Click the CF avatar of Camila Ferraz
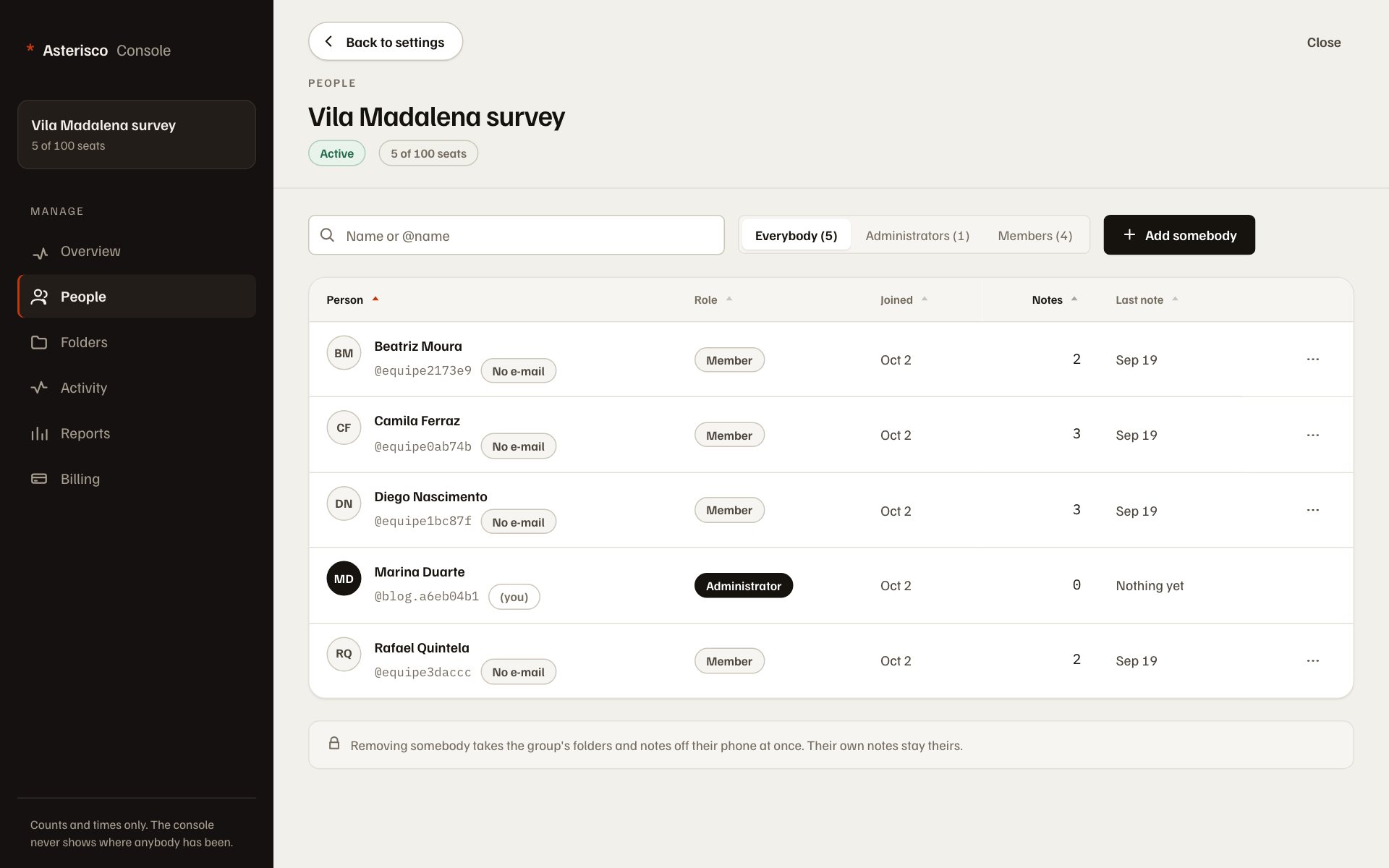 point(344,427)
